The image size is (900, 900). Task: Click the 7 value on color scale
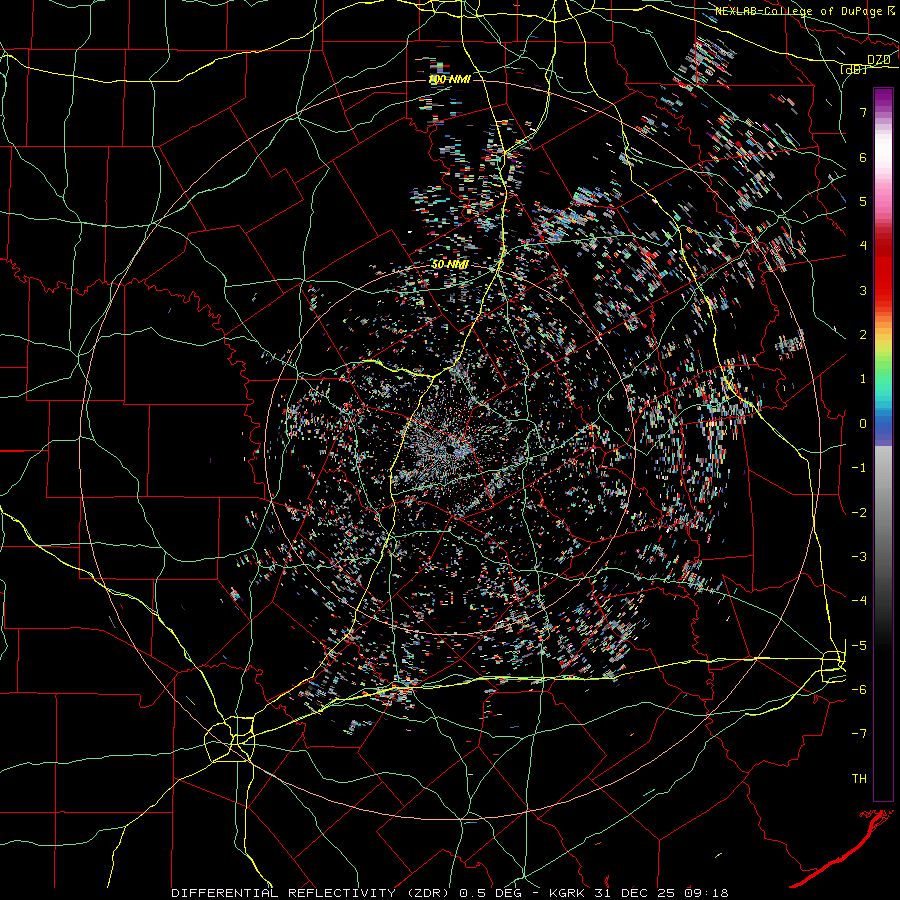point(863,112)
